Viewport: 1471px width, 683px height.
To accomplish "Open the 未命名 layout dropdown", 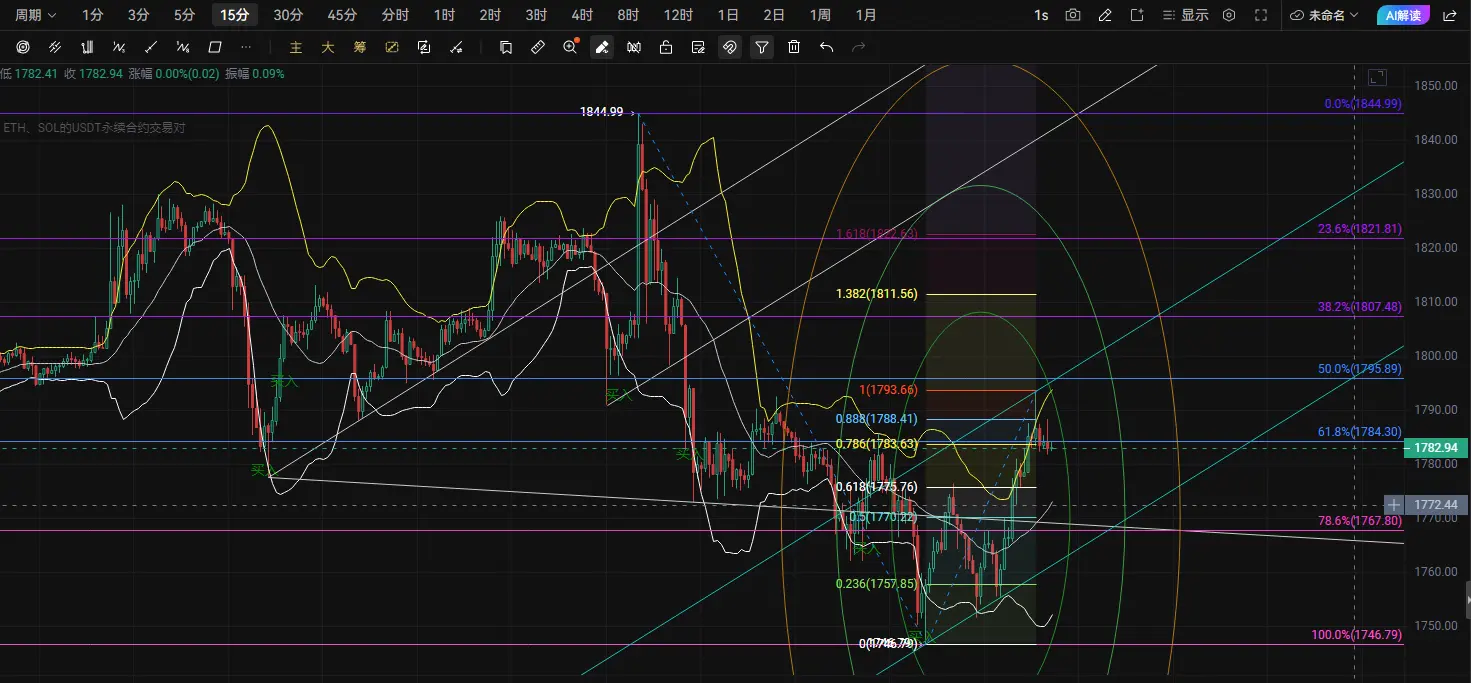I will (x=1325, y=15).
